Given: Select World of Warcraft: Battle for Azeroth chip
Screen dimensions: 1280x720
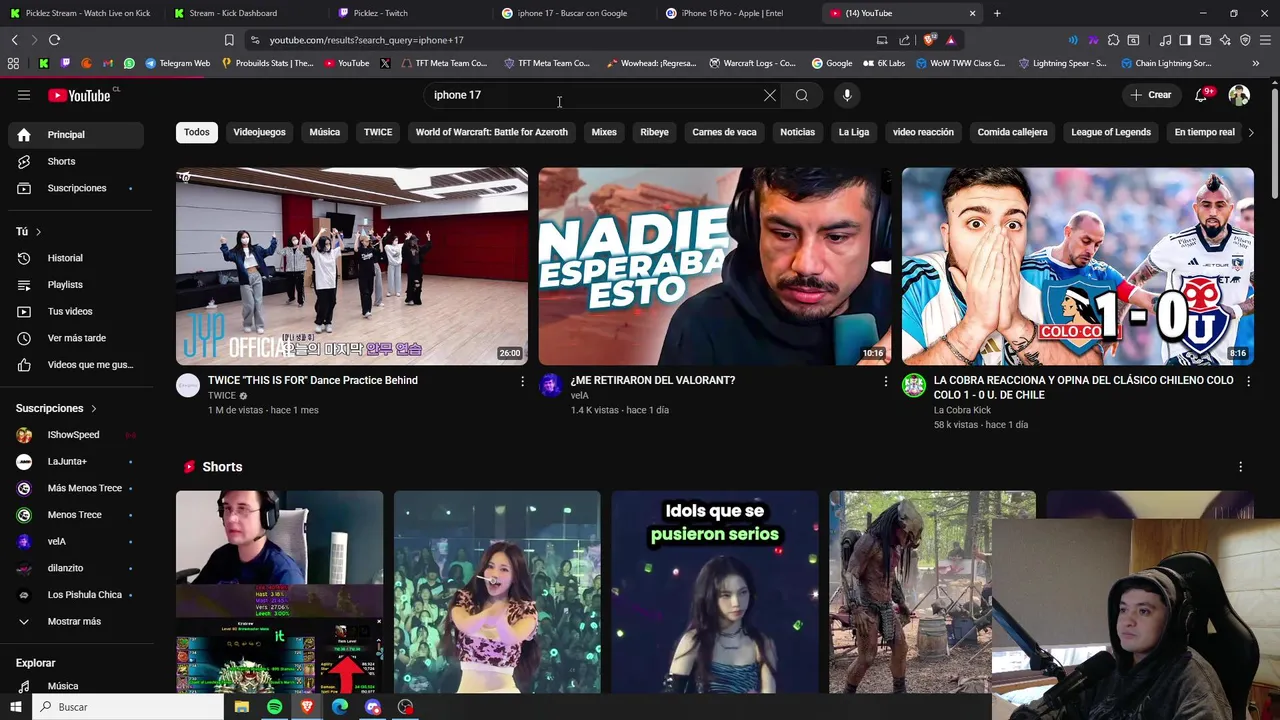Looking at the screenshot, I should point(491,132).
